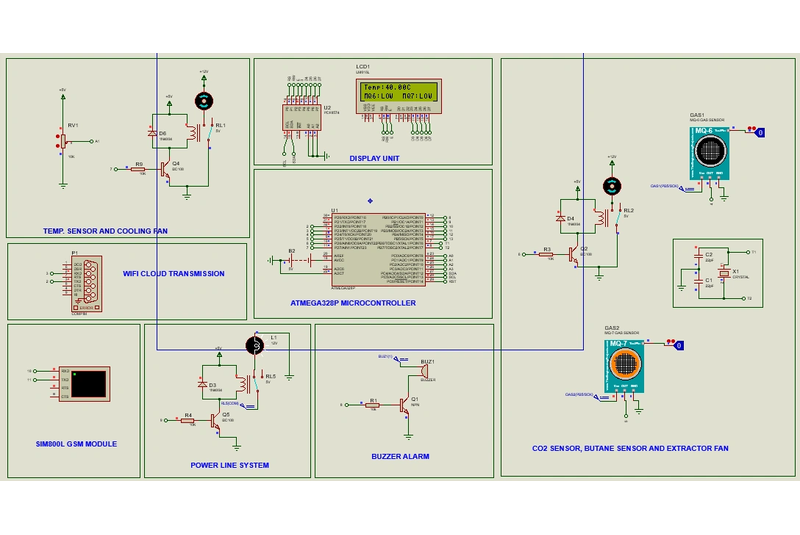This screenshot has width=800, height=535.
Task: Click the MQ-6 gas sensor GAS1
Action: pos(711,152)
